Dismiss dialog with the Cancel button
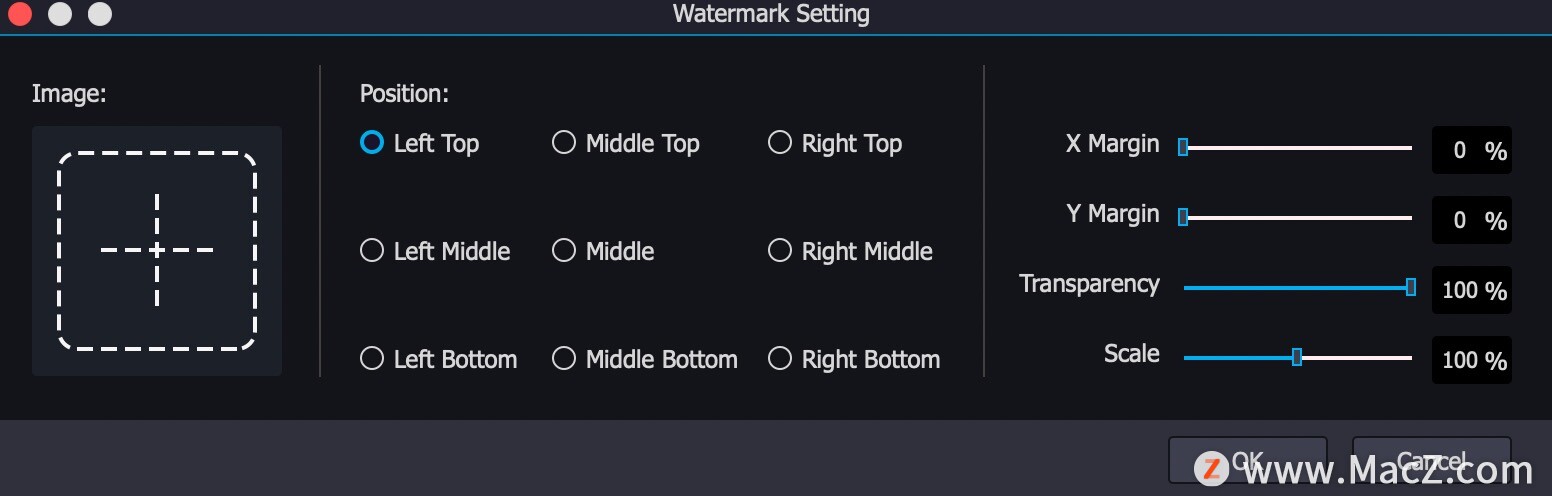The image size is (1552, 496). [x=1431, y=461]
